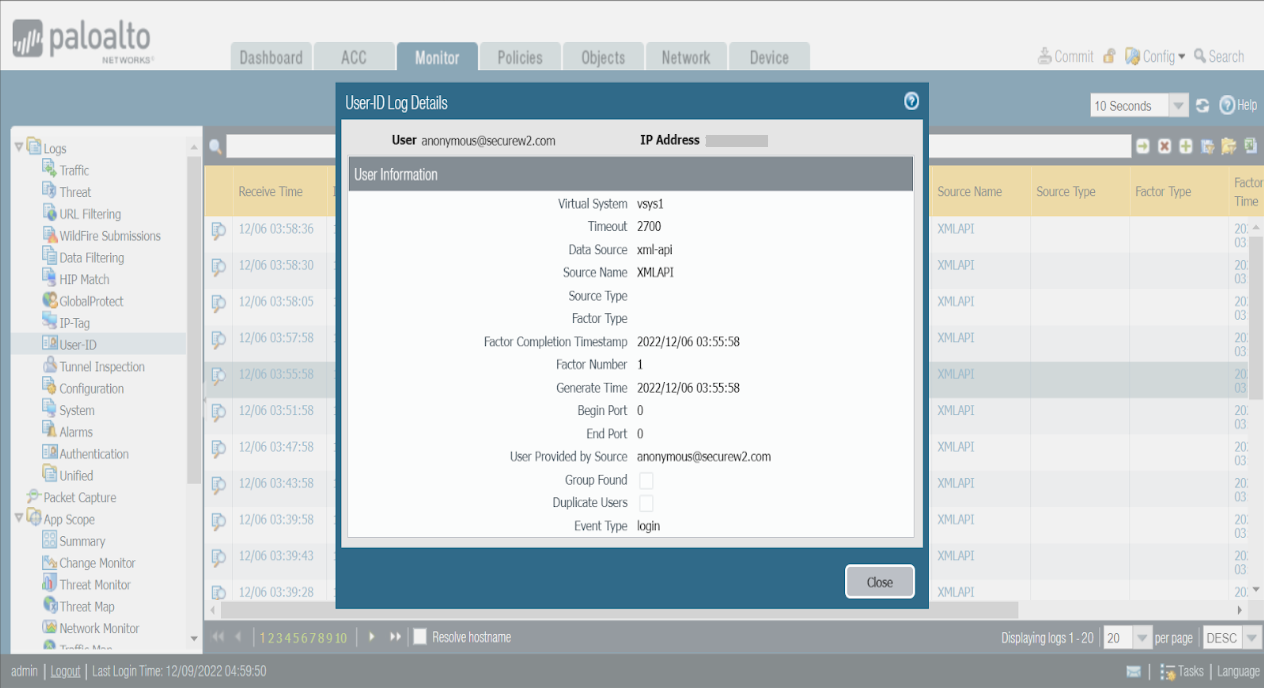Viewport: 1264px width, 688px height.
Task: Toggle the Resolve hostname checkbox
Action: pos(421,637)
